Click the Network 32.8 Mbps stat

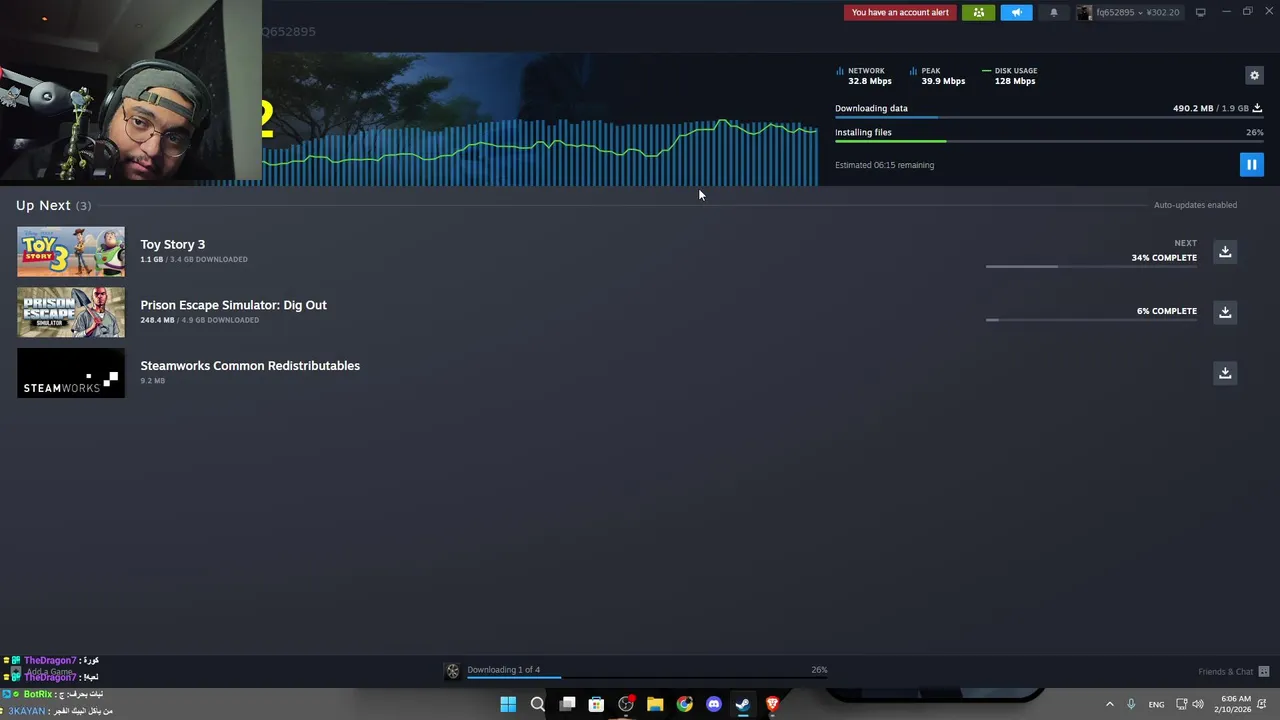[x=864, y=76]
